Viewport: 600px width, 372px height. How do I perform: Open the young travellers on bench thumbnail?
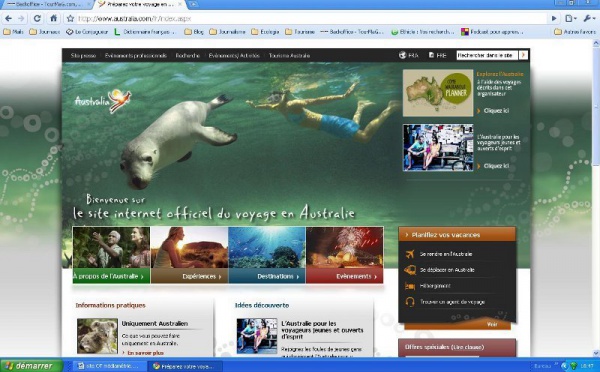click(x=438, y=147)
